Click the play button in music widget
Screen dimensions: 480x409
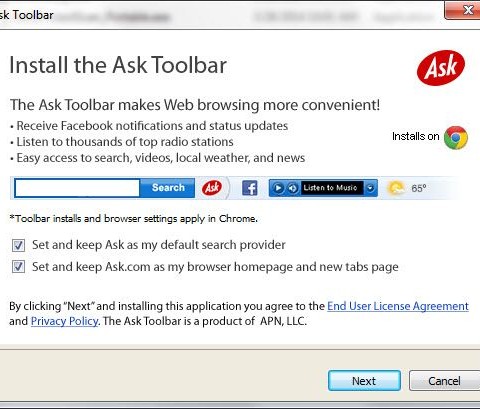point(278,188)
